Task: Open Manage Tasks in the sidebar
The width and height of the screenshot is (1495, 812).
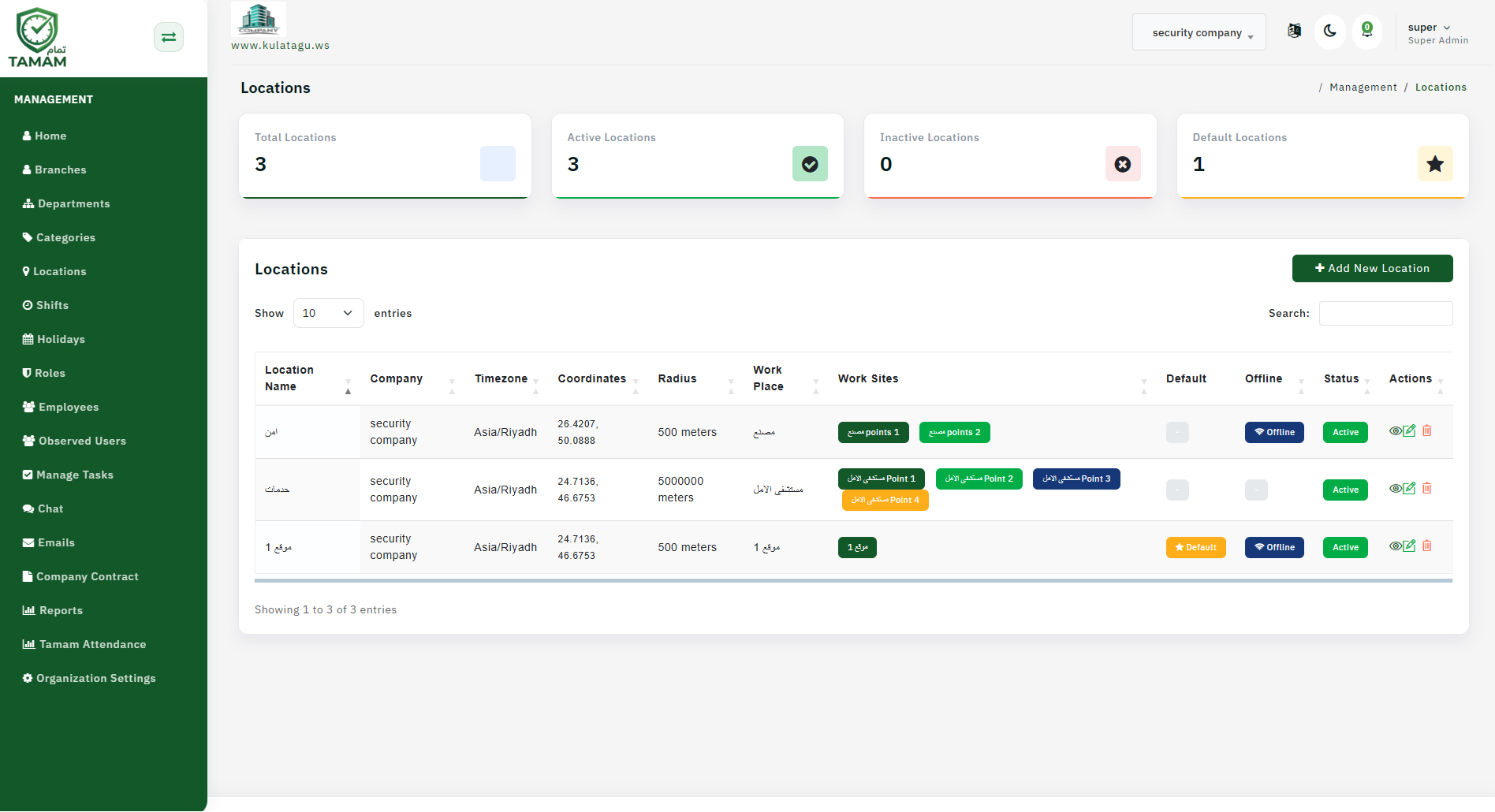Action: click(68, 475)
